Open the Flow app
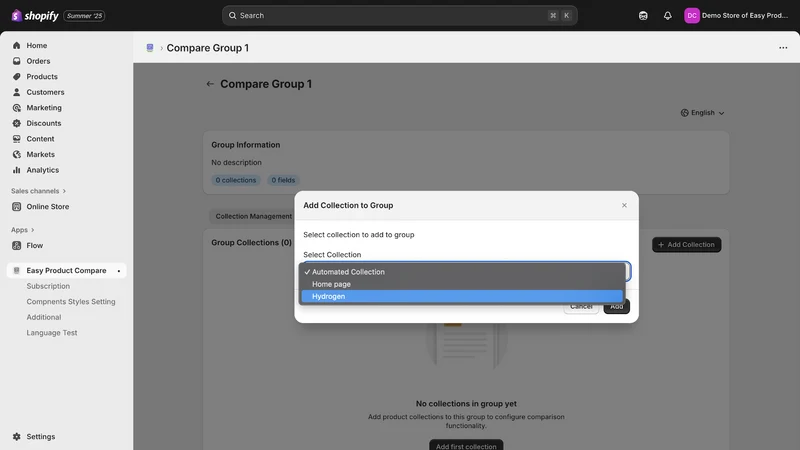This screenshot has width=800, height=450. pyautogui.click(x=35, y=245)
